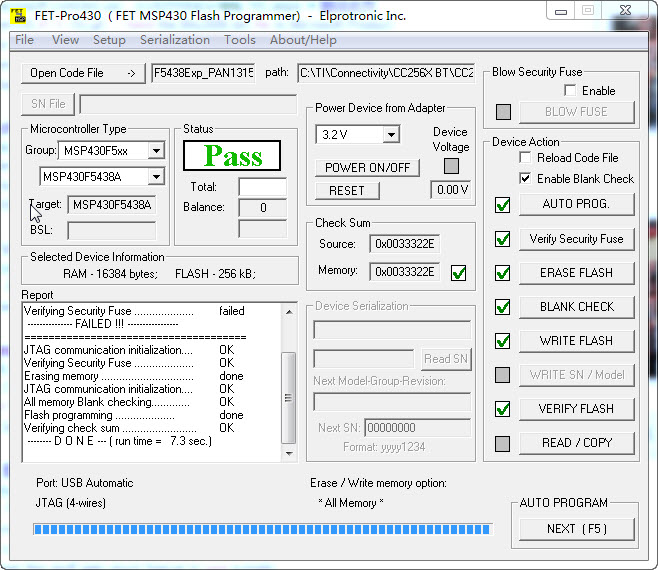Click the green status check beside VERIFY FLASH
The width and height of the screenshot is (658, 570).
click(x=502, y=409)
